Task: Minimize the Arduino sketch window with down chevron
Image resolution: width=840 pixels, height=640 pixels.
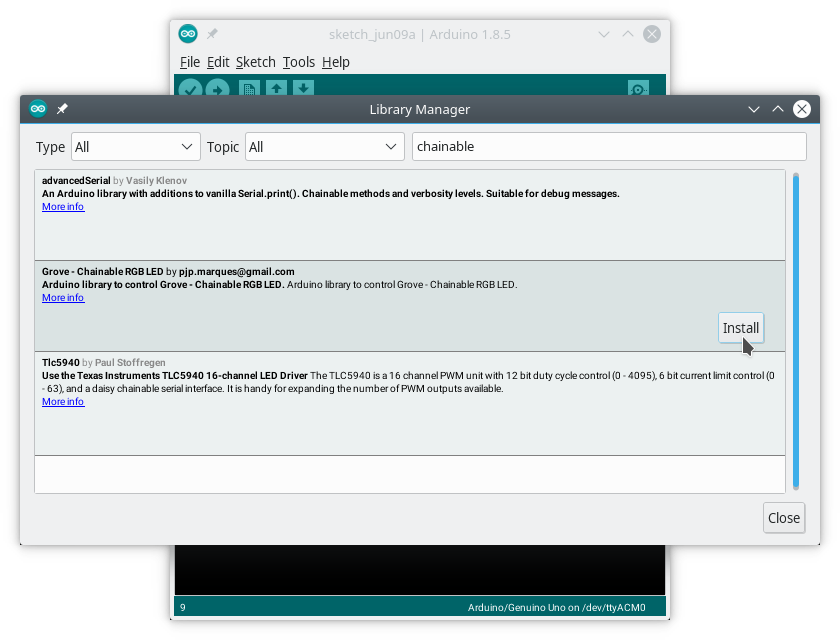Action: coord(604,34)
